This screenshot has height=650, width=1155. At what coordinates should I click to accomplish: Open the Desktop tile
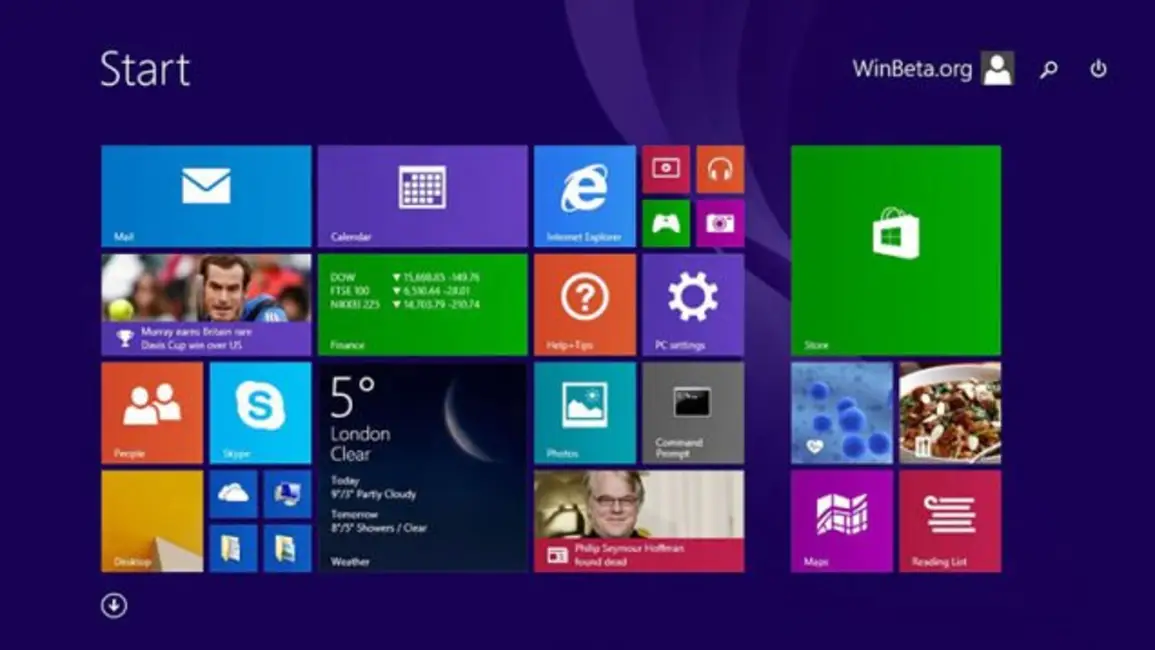coord(152,522)
